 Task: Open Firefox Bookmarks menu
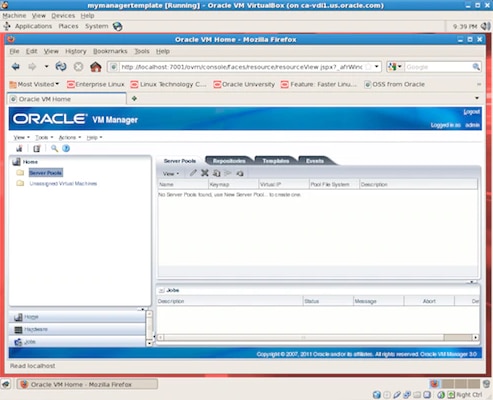[110, 51]
